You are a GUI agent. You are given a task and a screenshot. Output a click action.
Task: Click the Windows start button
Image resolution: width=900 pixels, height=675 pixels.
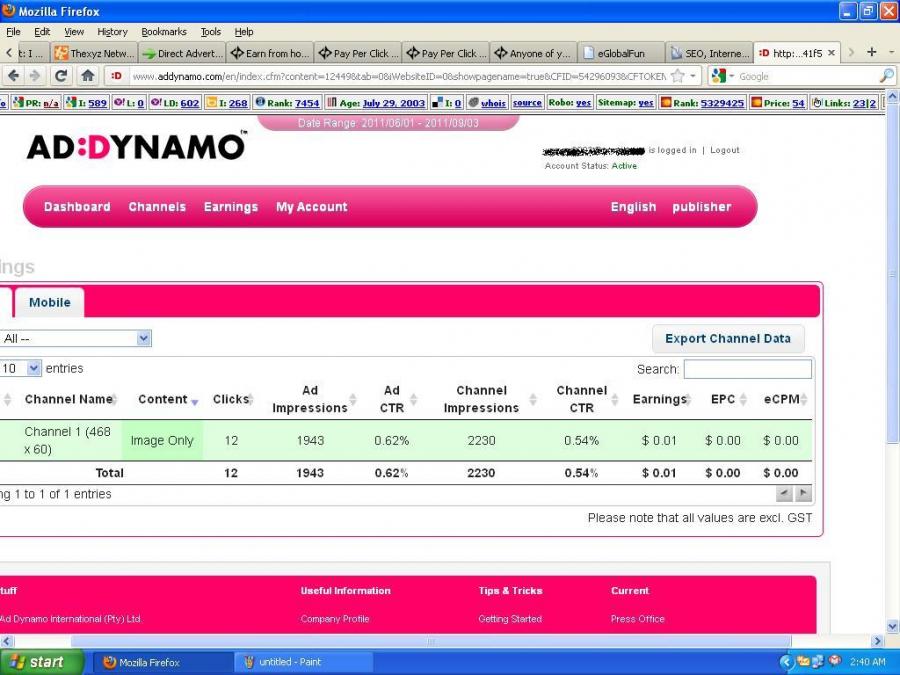pos(41,662)
